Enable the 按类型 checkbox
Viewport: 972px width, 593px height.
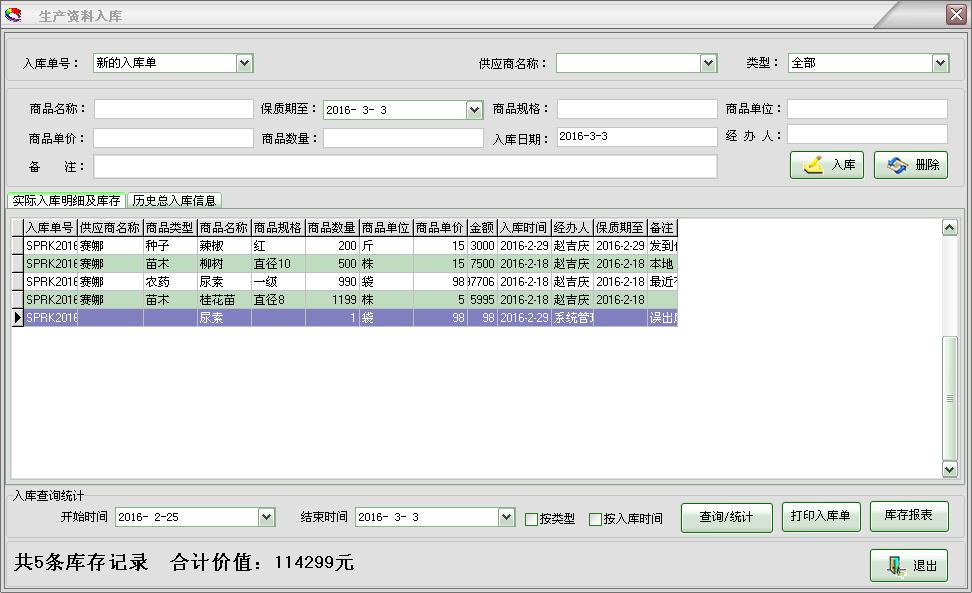point(530,517)
